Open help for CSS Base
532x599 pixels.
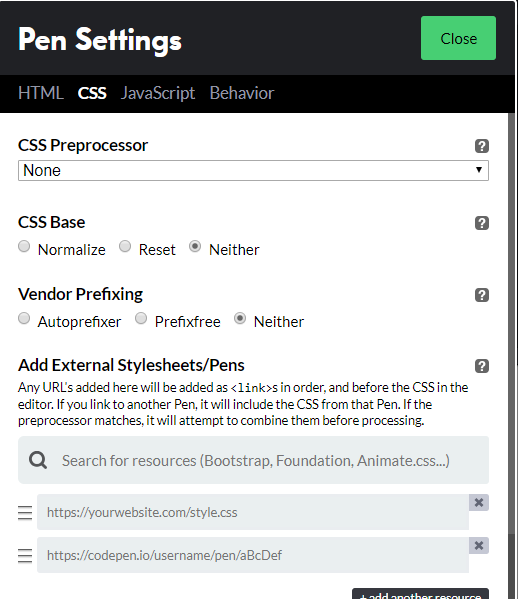point(482,223)
